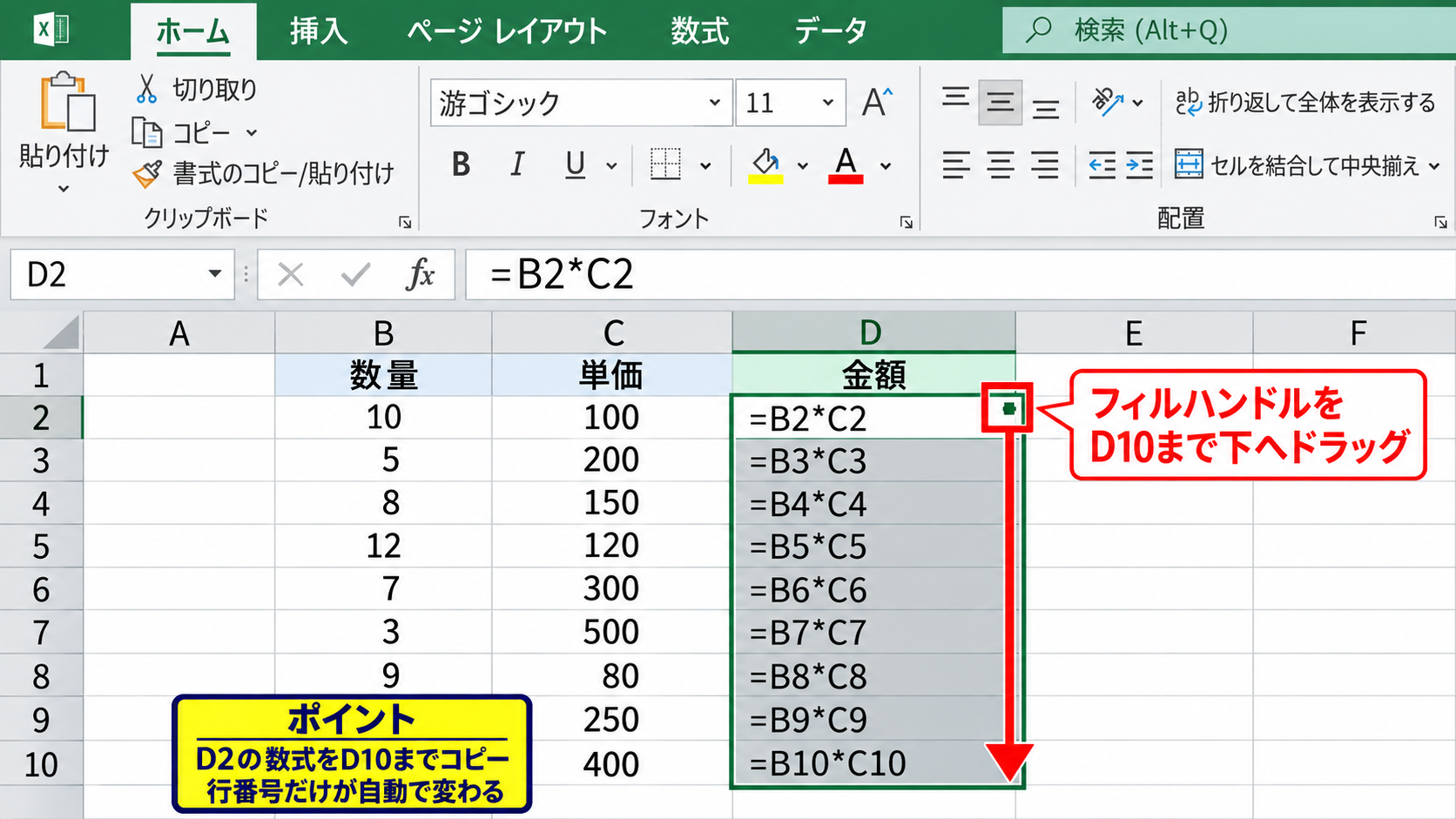
Task: Align cell text to the right
Action: pyautogui.click(x=1045, y=164)
